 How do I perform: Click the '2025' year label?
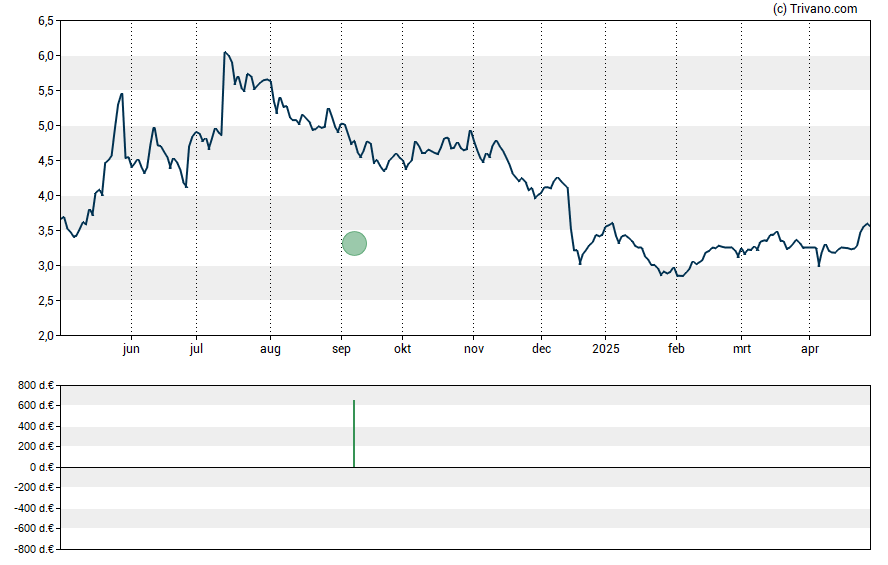(x=605, y=349)
